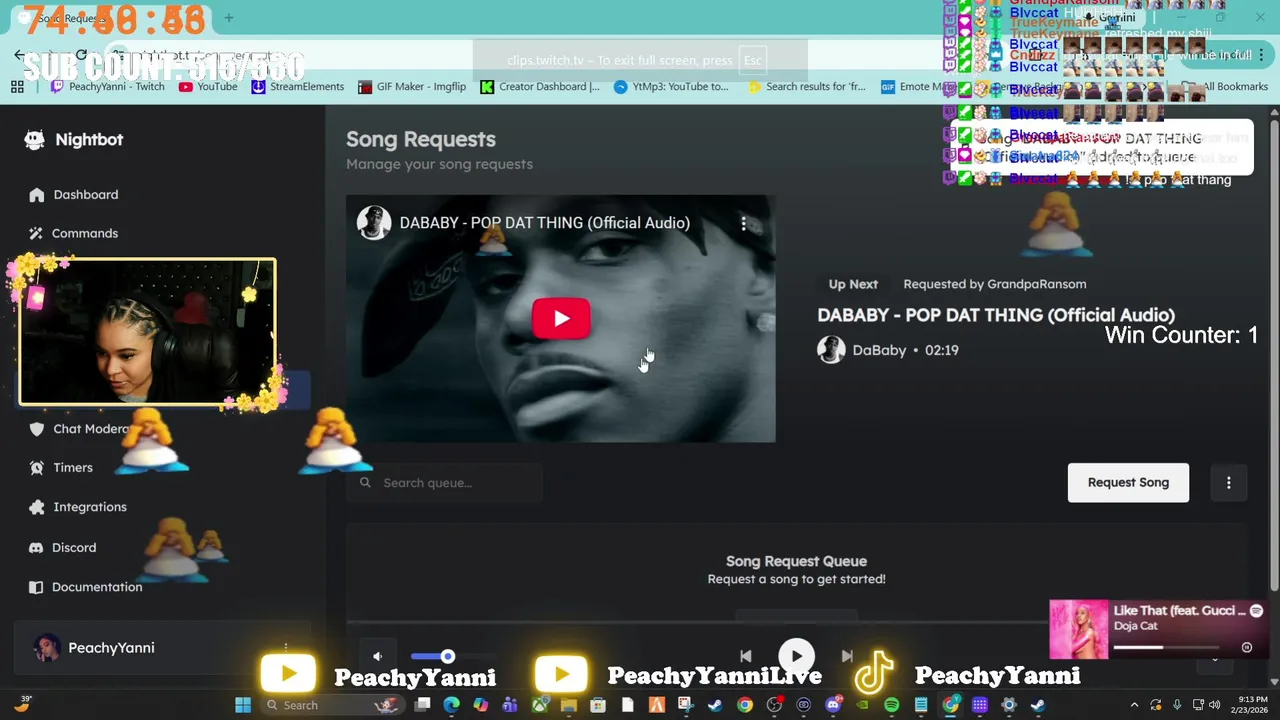This screenshot has height=720, width=1280.
Task: Open the Search results bookmark
Action: (805, 87)
